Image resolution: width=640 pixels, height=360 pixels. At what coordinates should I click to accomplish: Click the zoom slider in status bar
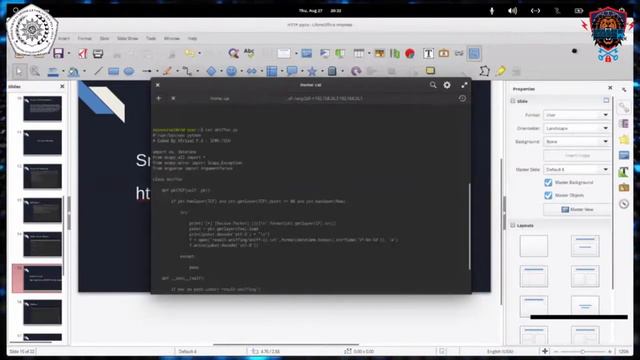[x=583, y=351]
